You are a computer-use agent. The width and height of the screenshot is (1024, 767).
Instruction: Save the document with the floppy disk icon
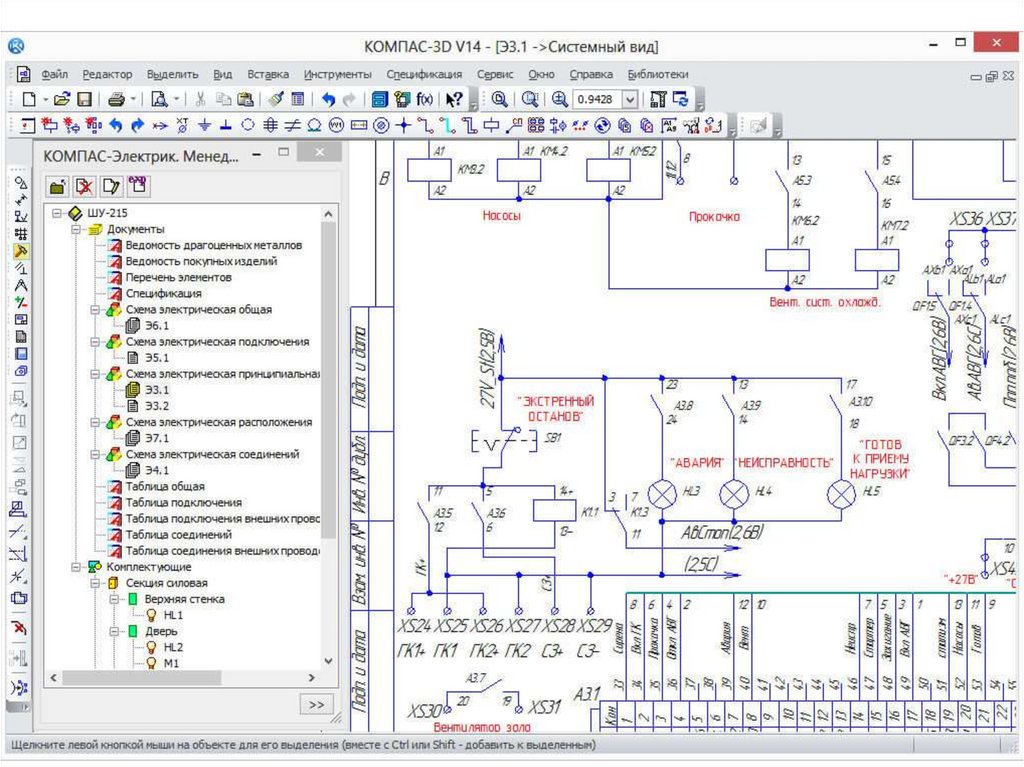coord(84,99)
